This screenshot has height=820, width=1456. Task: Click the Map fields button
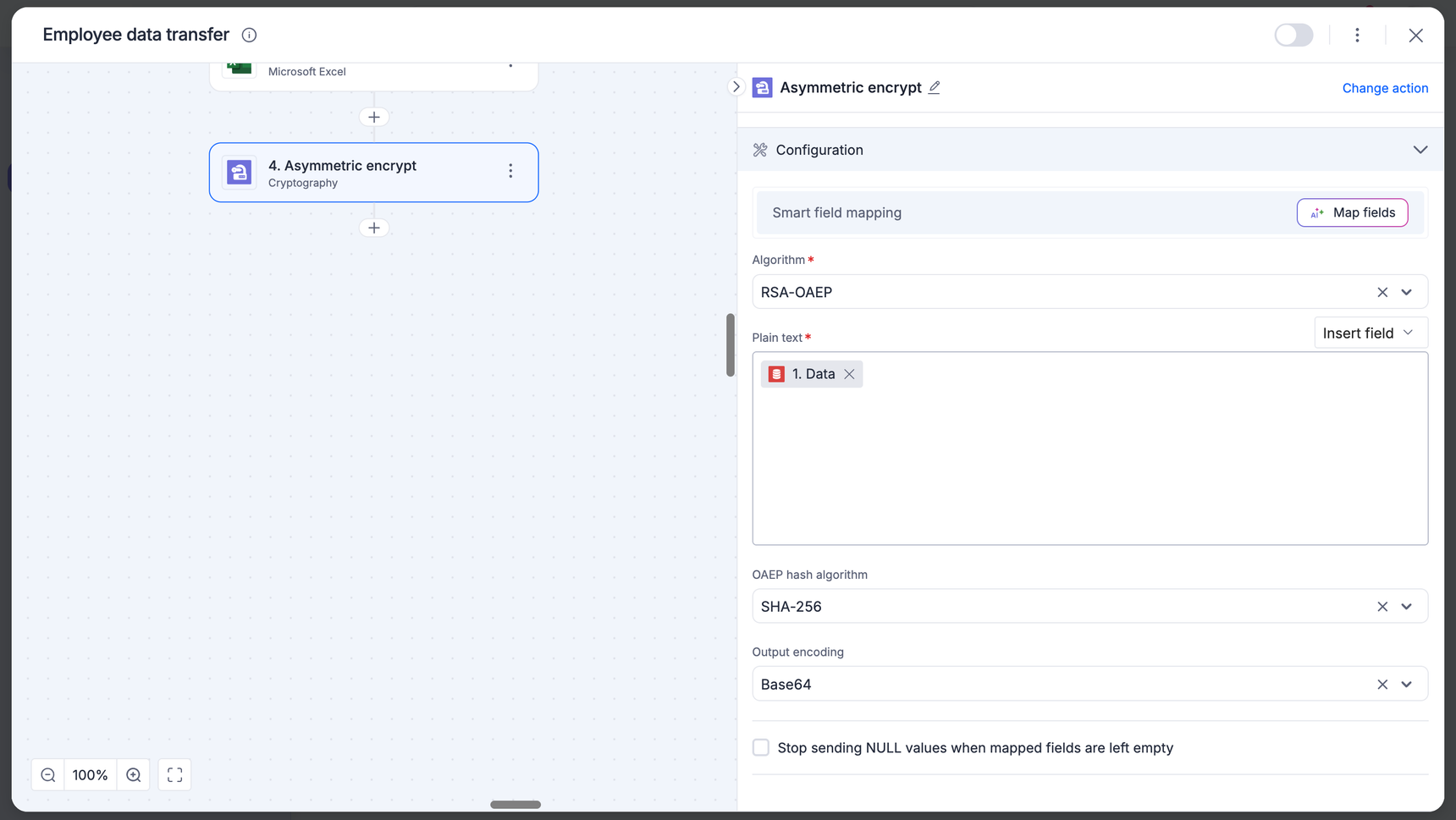point(1352,212)
